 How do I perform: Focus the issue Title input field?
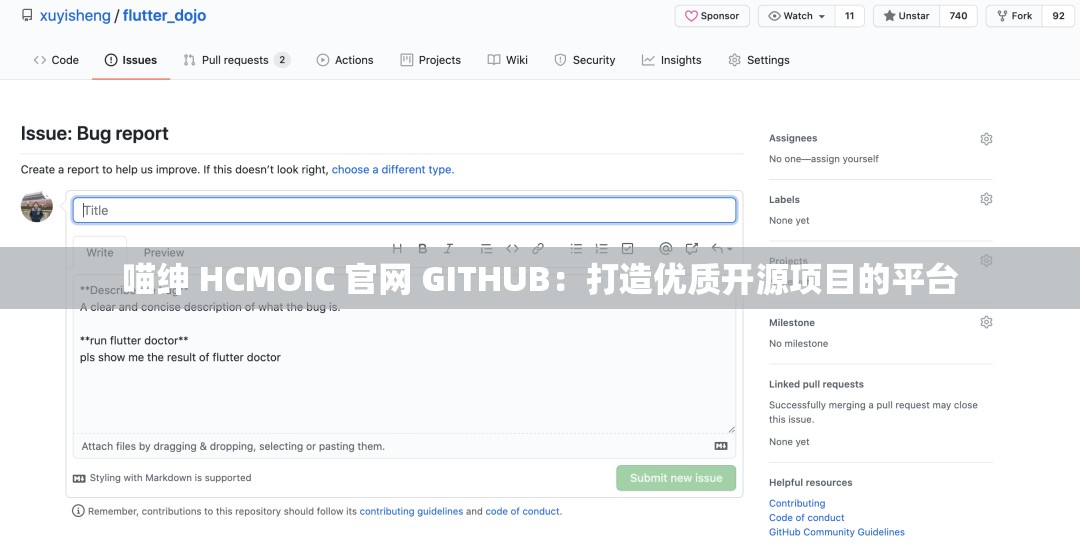click(404, 210)
